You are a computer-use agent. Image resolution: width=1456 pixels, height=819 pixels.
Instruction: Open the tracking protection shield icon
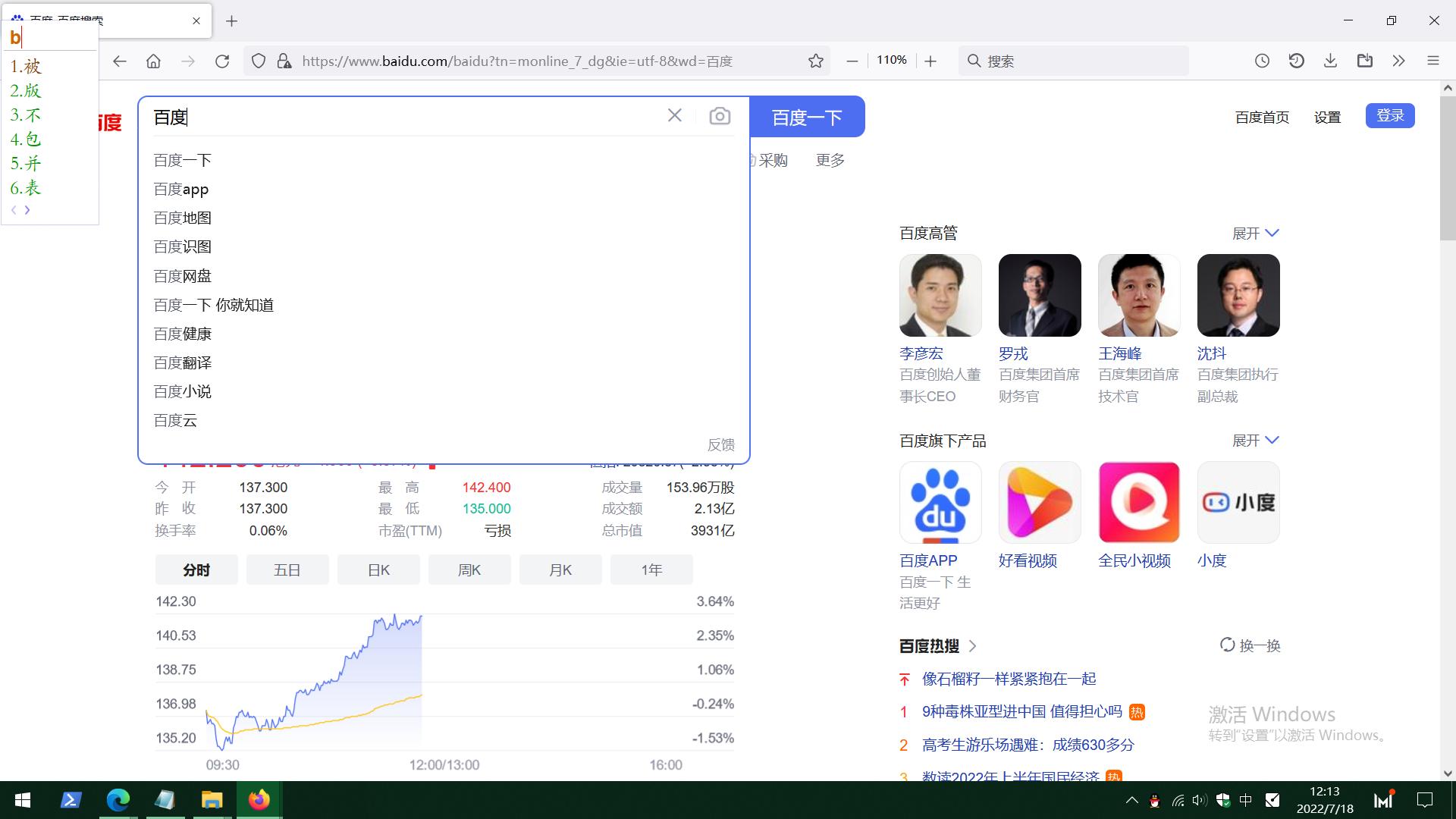[x=259, y=61]
